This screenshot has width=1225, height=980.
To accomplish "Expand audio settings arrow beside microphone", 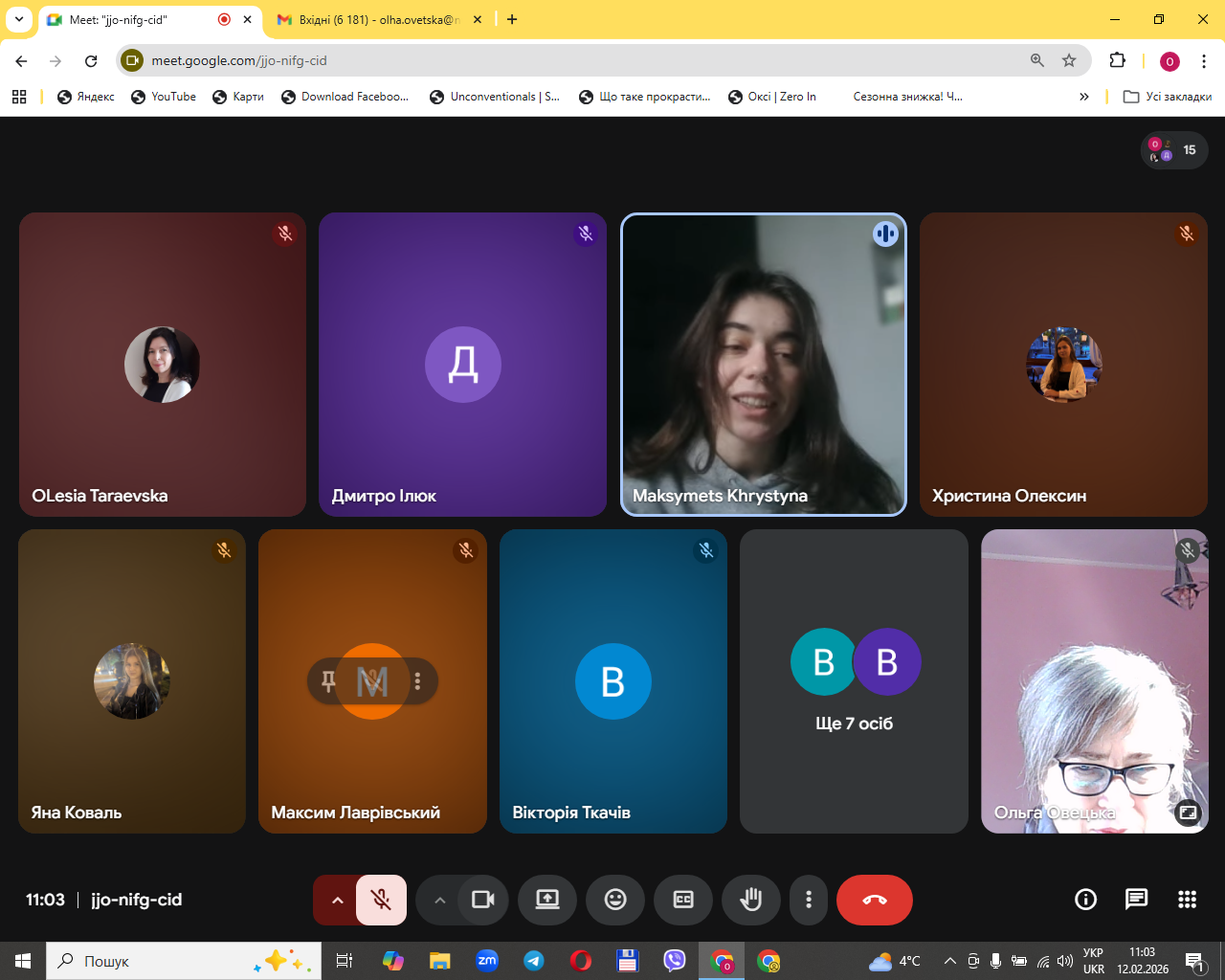I will 337,900.
